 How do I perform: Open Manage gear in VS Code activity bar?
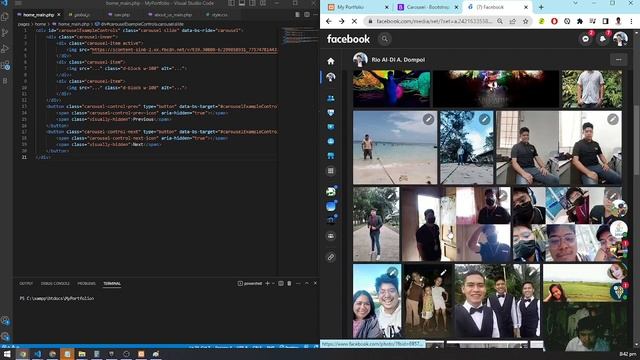click(x=5, y=337)
